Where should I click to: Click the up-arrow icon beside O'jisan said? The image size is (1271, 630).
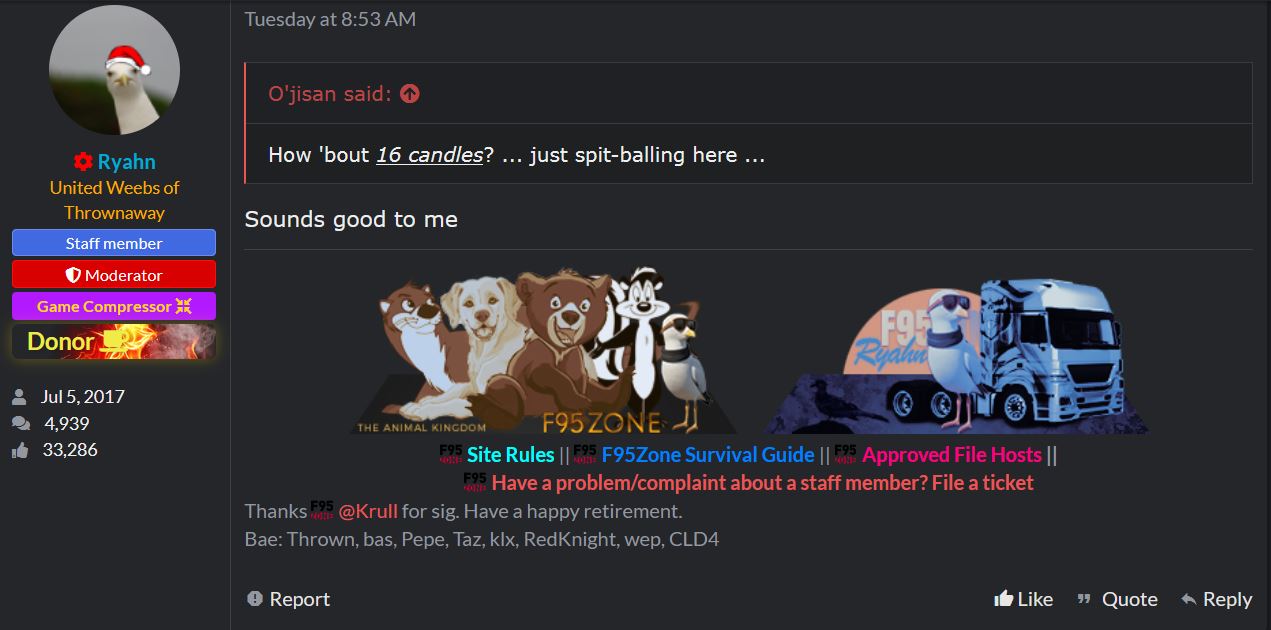coord(410,94)
